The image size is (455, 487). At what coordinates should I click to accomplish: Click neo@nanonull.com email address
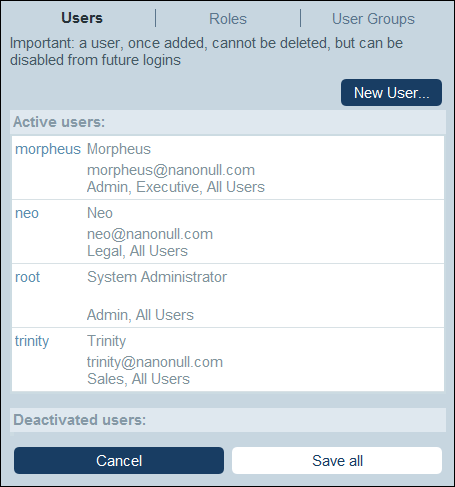click(150, 234)
